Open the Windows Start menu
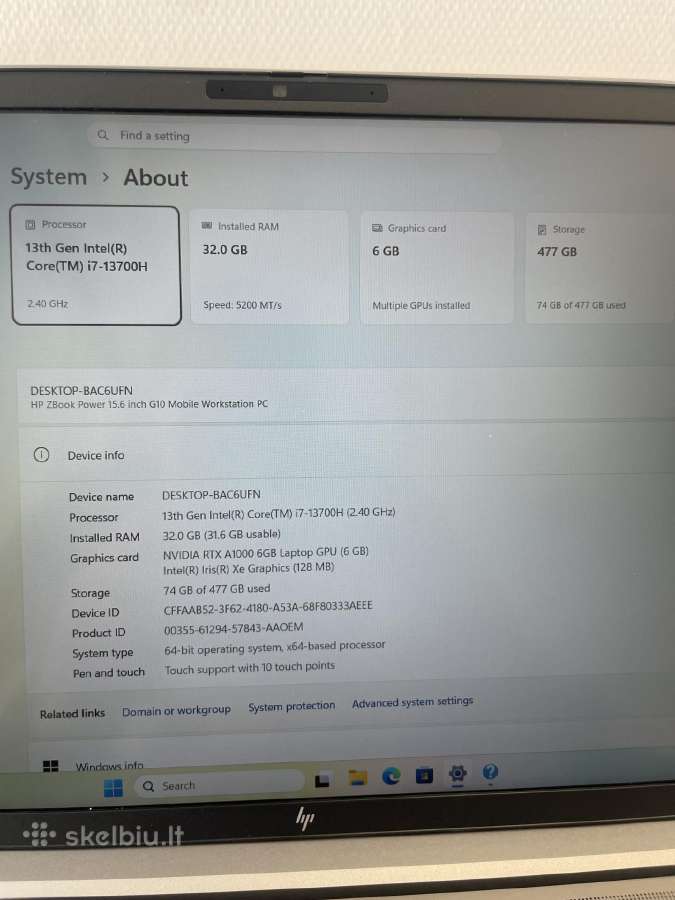 (x=113, y=788)
